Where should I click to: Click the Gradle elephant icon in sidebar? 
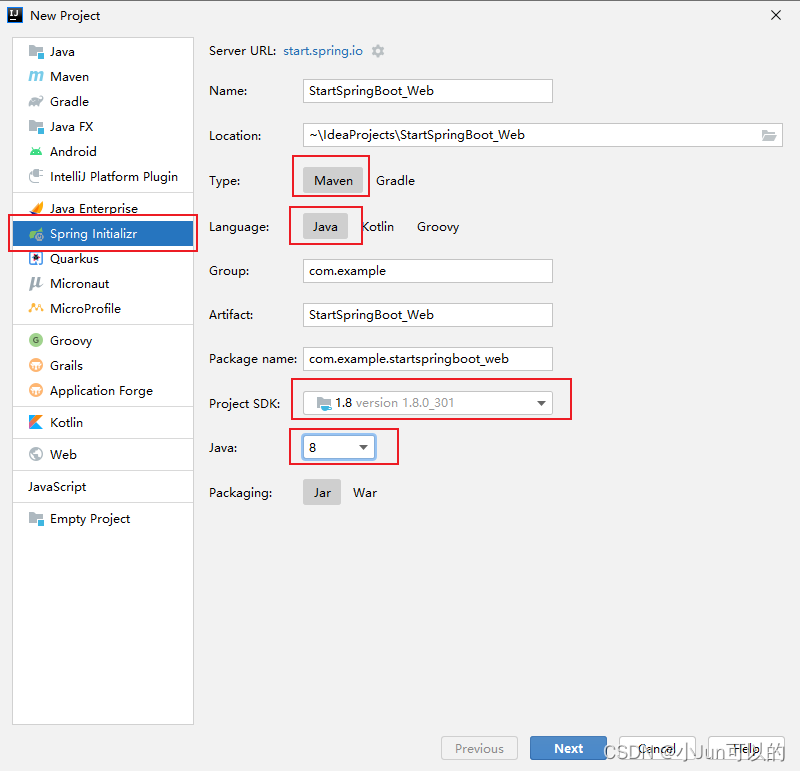(36, 102)
